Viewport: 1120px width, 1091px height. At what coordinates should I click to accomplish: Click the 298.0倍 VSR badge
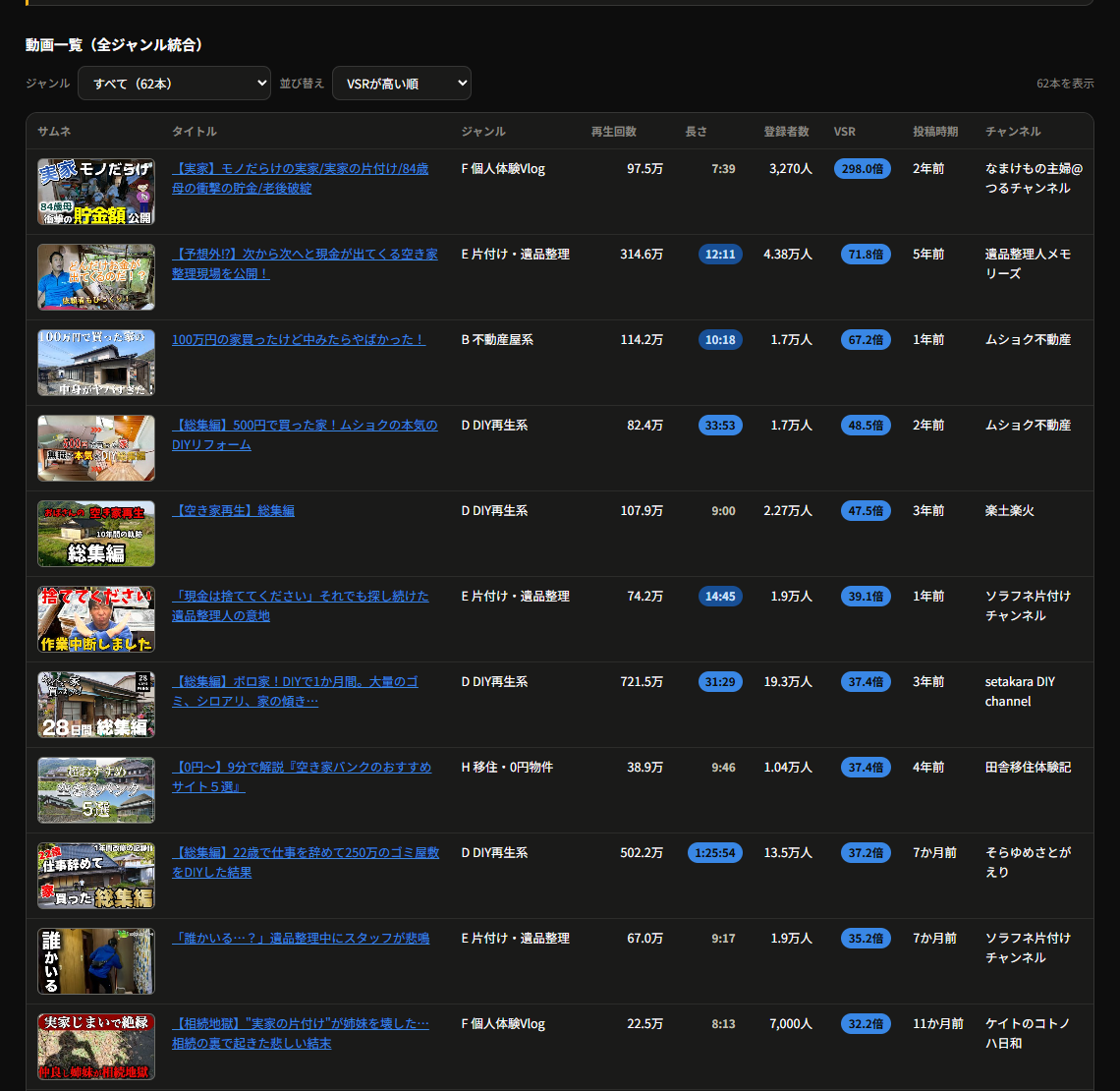863,169
